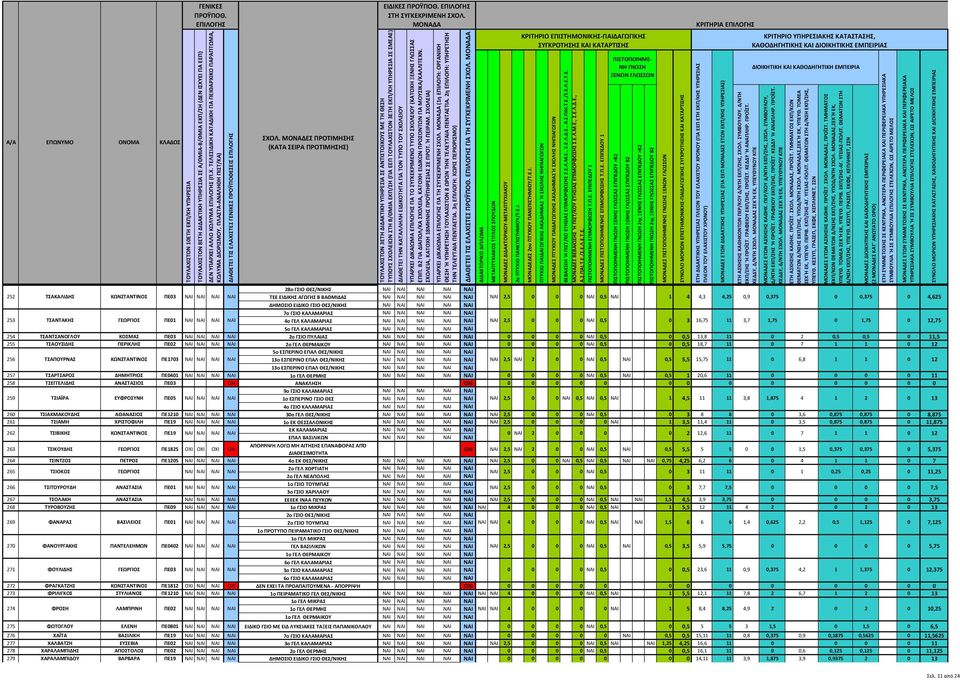Select first name cell ΠΕΤΡΟΣ
This screenshot has height=680, width=960.
(x=129, y=460)
